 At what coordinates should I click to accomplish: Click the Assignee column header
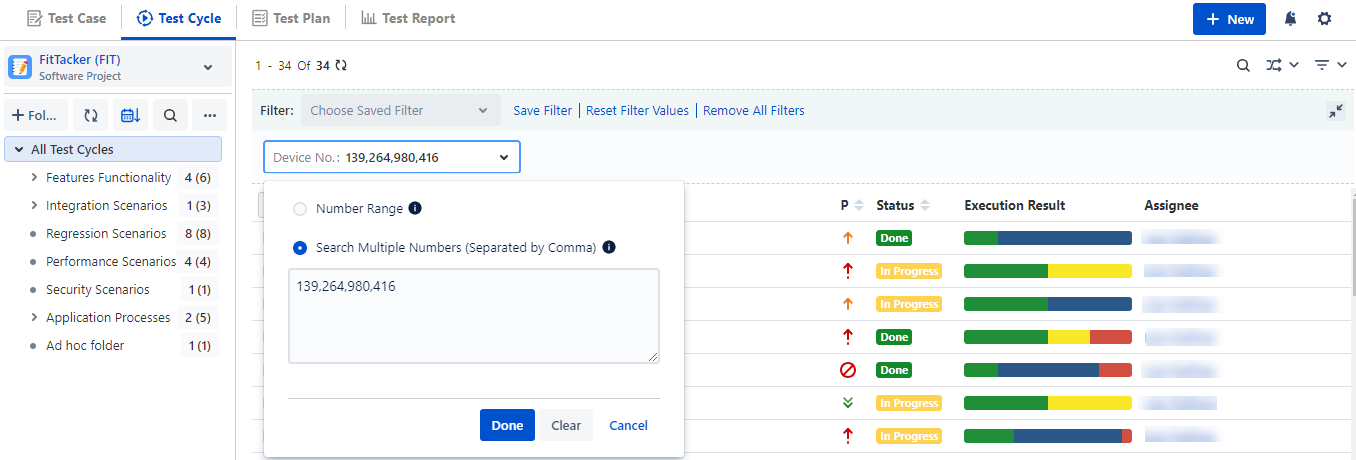pyautogui.click(x=1171, y=205)
